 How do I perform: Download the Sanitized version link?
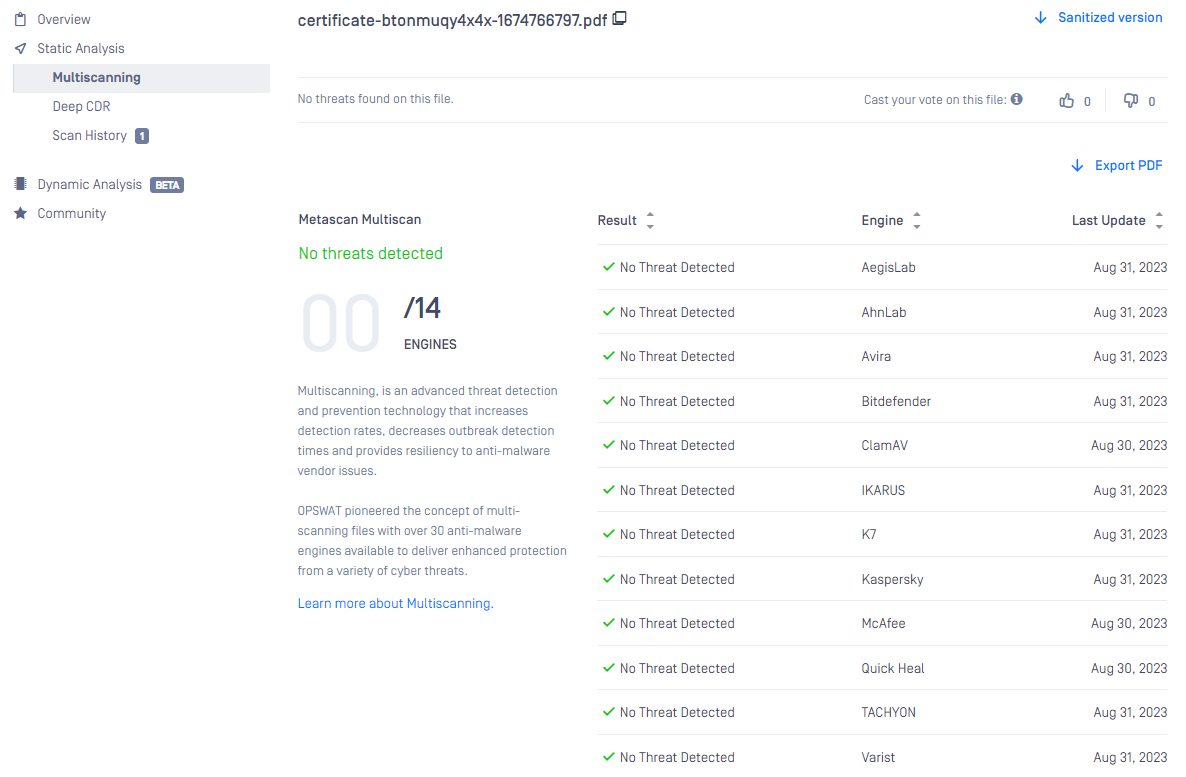[1110, 17]
